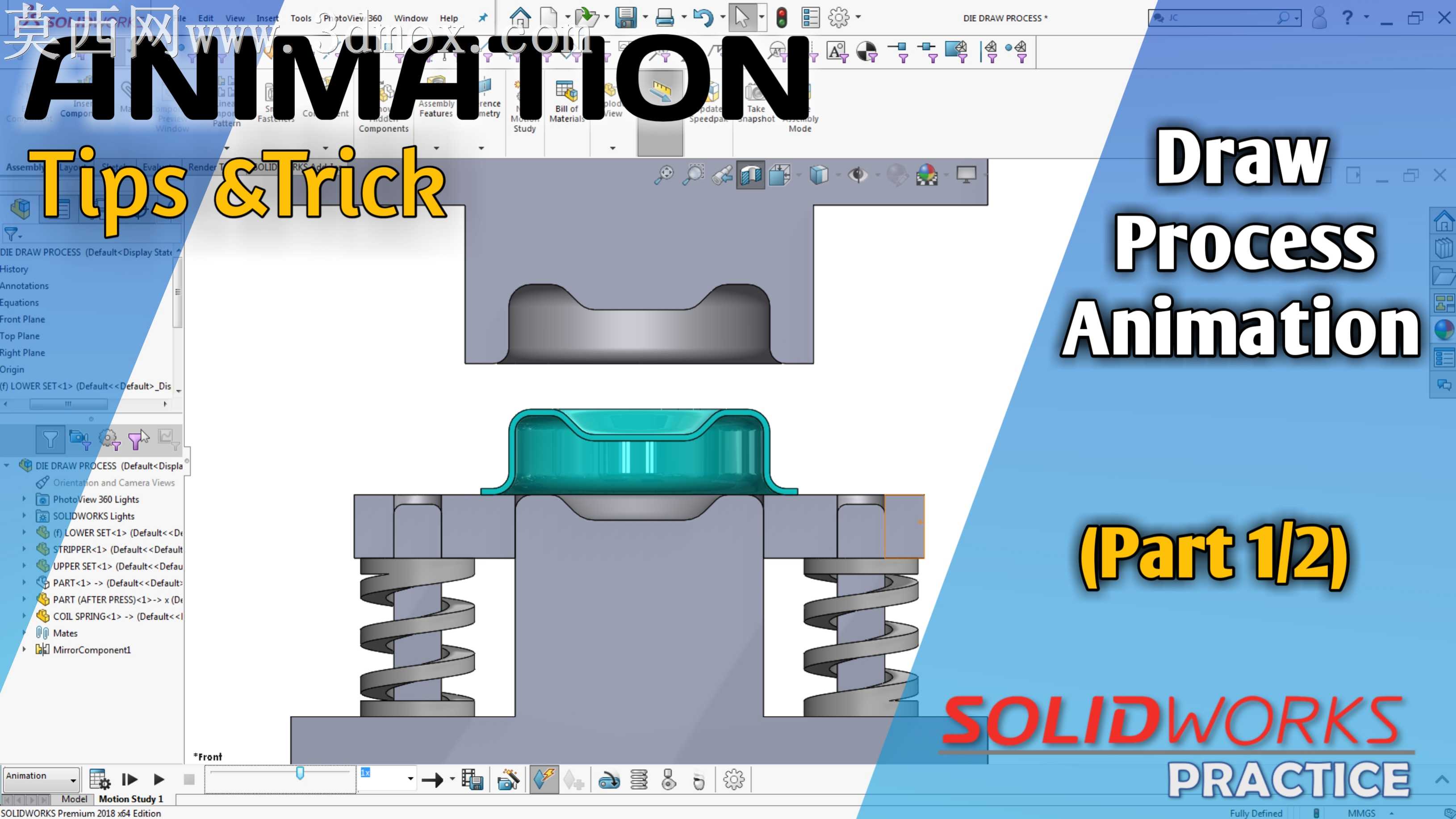This screenshot has height=819, width=1456.
Task: Toggle the motion tree filter funnel button
Action: click(50, 439)
